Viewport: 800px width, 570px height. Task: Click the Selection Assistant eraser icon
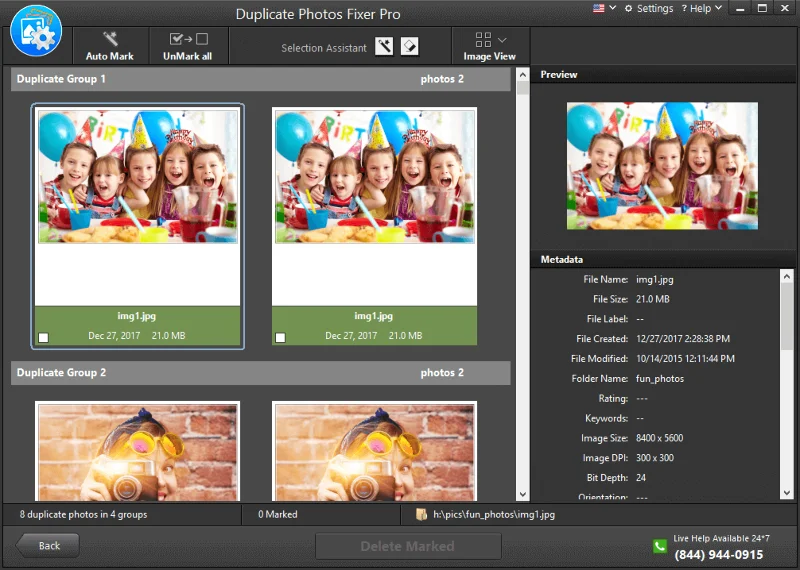tap(410, 47)
